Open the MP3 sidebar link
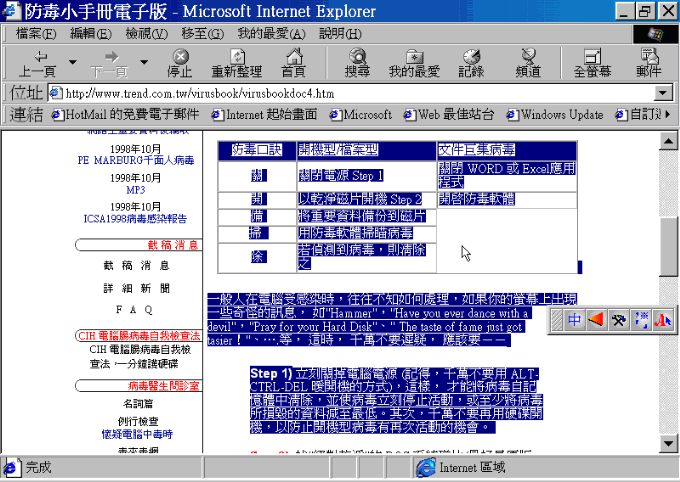 point(136,190)
